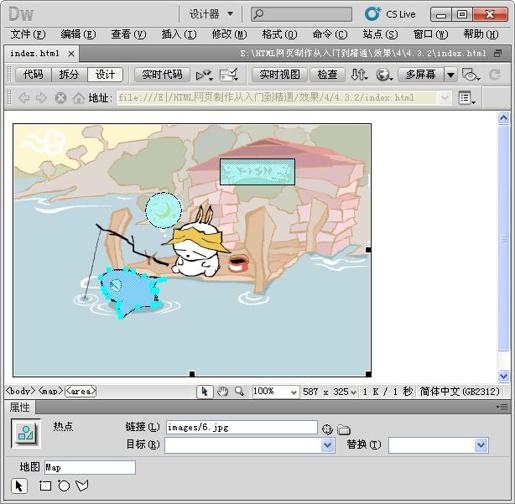Select the <area> tag selector
Image resolution: width=515 pixels, height=504 pixels.
81,391
